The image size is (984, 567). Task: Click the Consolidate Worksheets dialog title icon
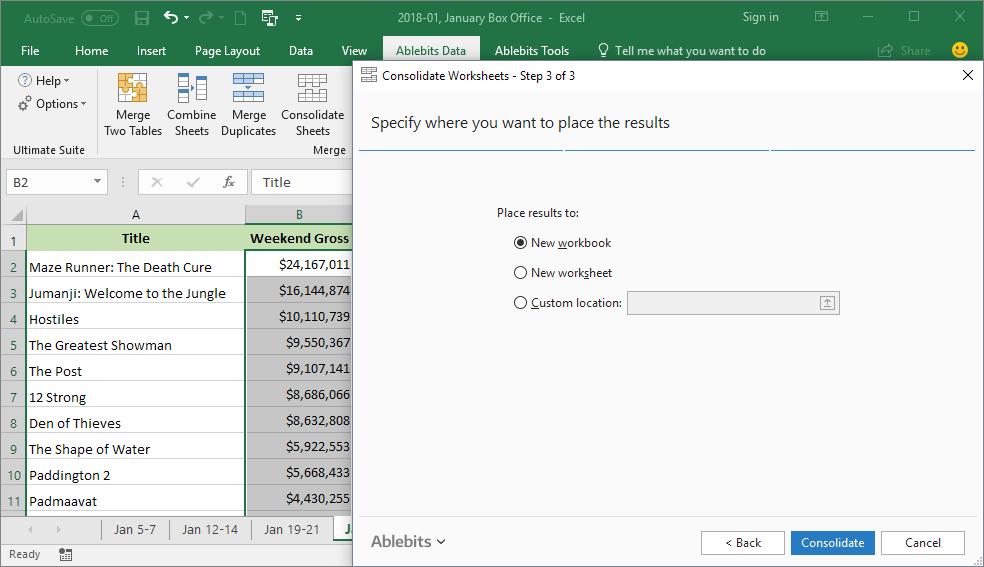[369, 75]
